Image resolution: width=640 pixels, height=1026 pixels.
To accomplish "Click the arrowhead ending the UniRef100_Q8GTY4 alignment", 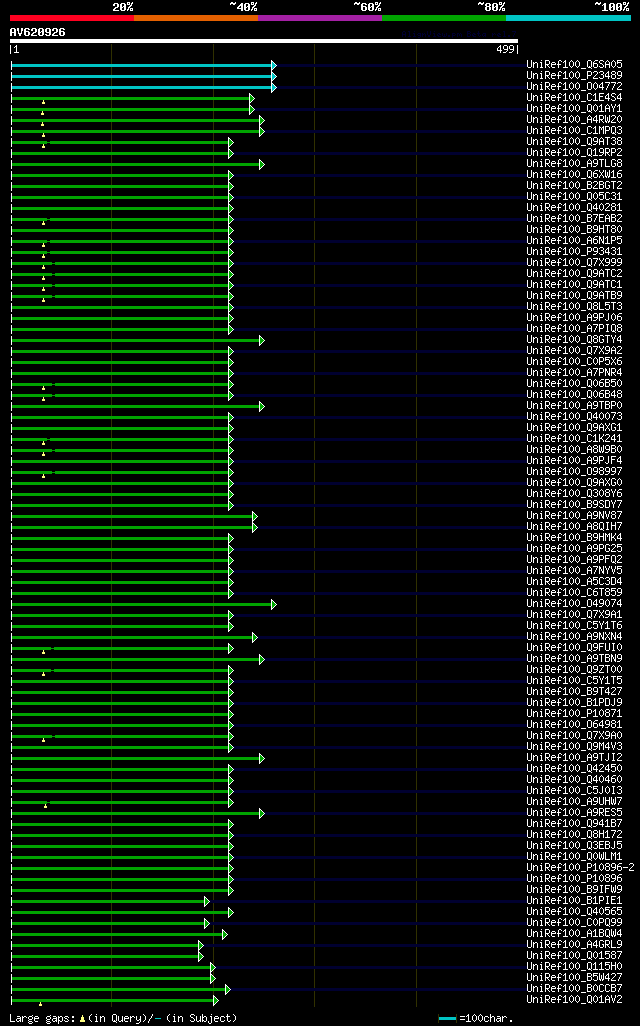I will coord(262,340).
